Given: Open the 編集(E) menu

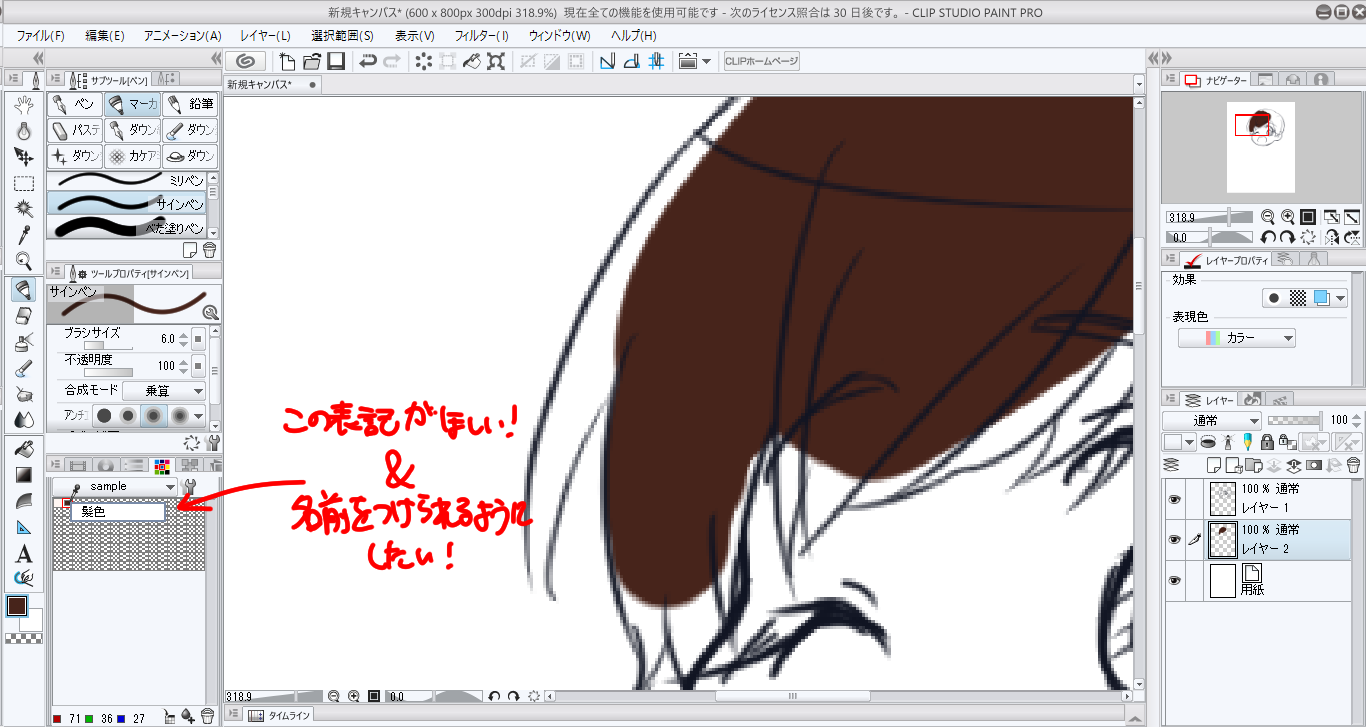Looking at the screenshot, I should 105,35.
